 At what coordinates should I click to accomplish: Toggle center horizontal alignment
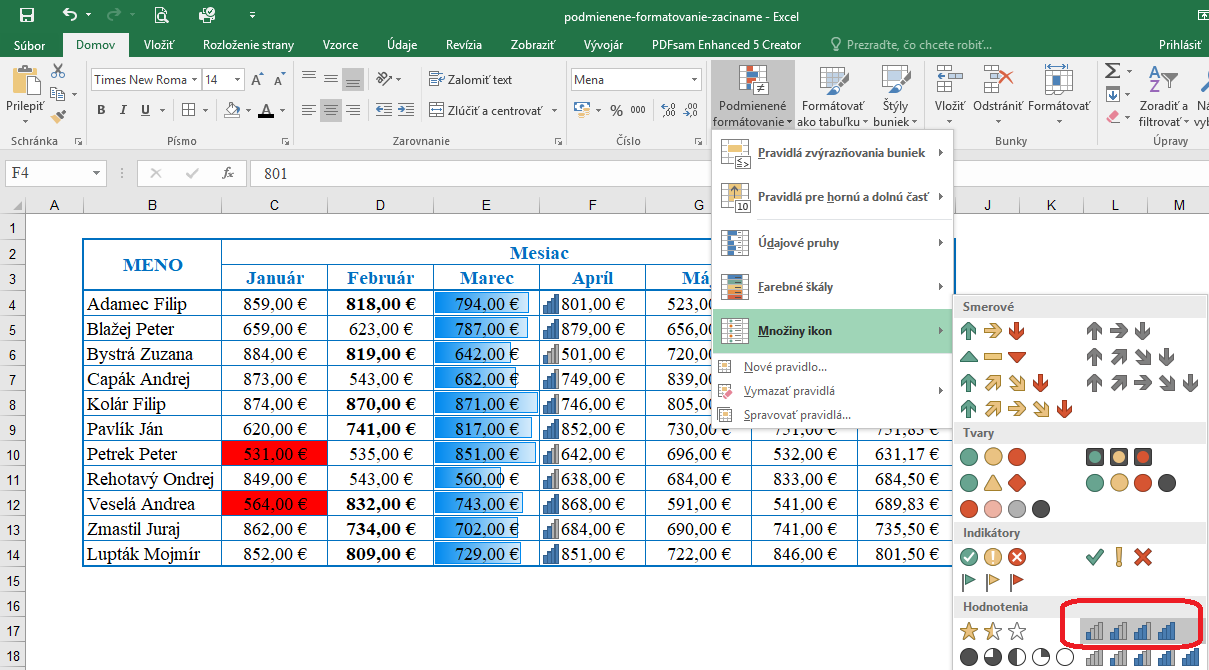[331, 110]
